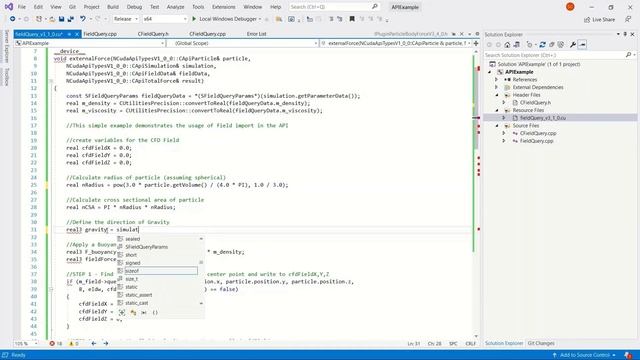Image resolution: width=640 pixels, height=360 pixels.
Task: Switch to the Error List tab
Action: [x=256, y=34]
